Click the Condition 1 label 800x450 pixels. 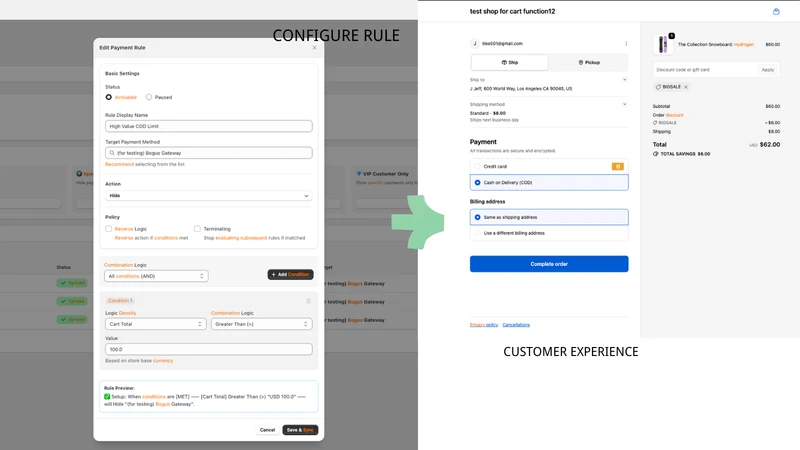click(x=120, y=301)
